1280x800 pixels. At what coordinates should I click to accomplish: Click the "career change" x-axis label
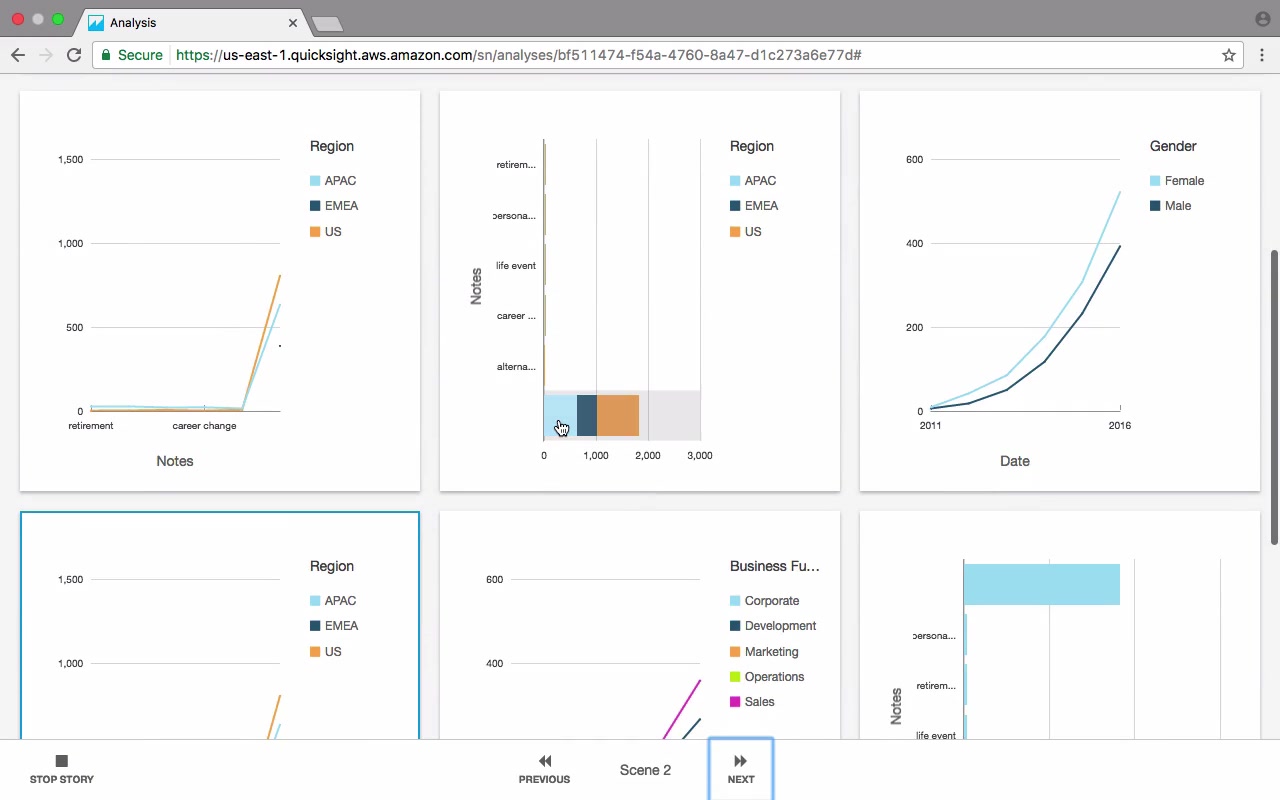coord(204,426)
